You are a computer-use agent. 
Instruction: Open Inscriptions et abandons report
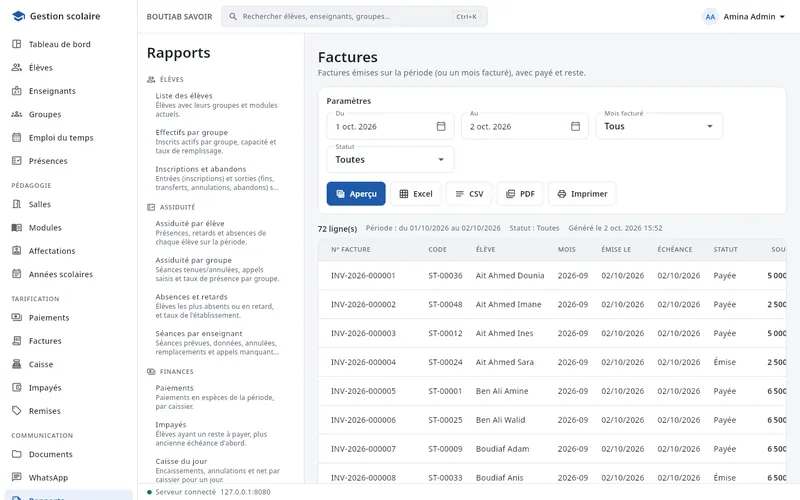(x=217, y=178)
